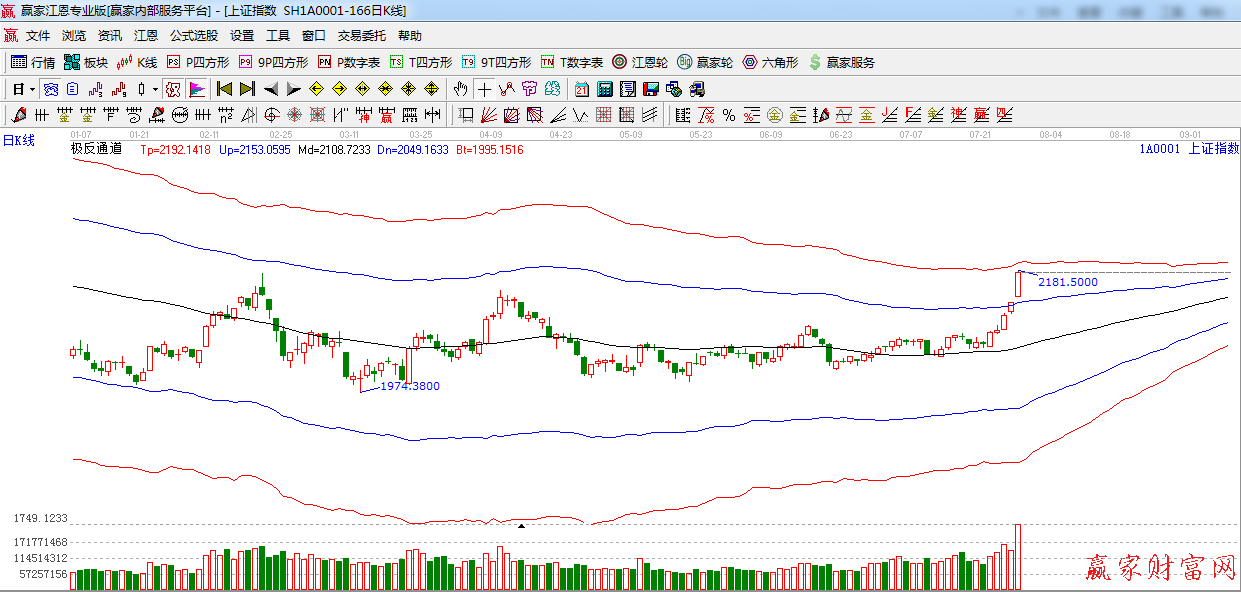This screenshot has width=1241, height=592.
Task: Open the 公式选股 menu
Action: coord(193,35)
